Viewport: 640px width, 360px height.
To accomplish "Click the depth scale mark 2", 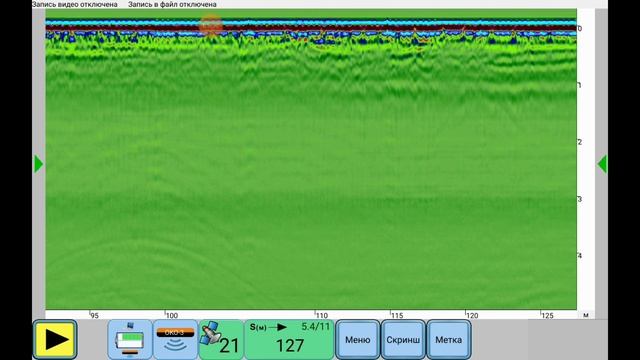I will [580, 142].
